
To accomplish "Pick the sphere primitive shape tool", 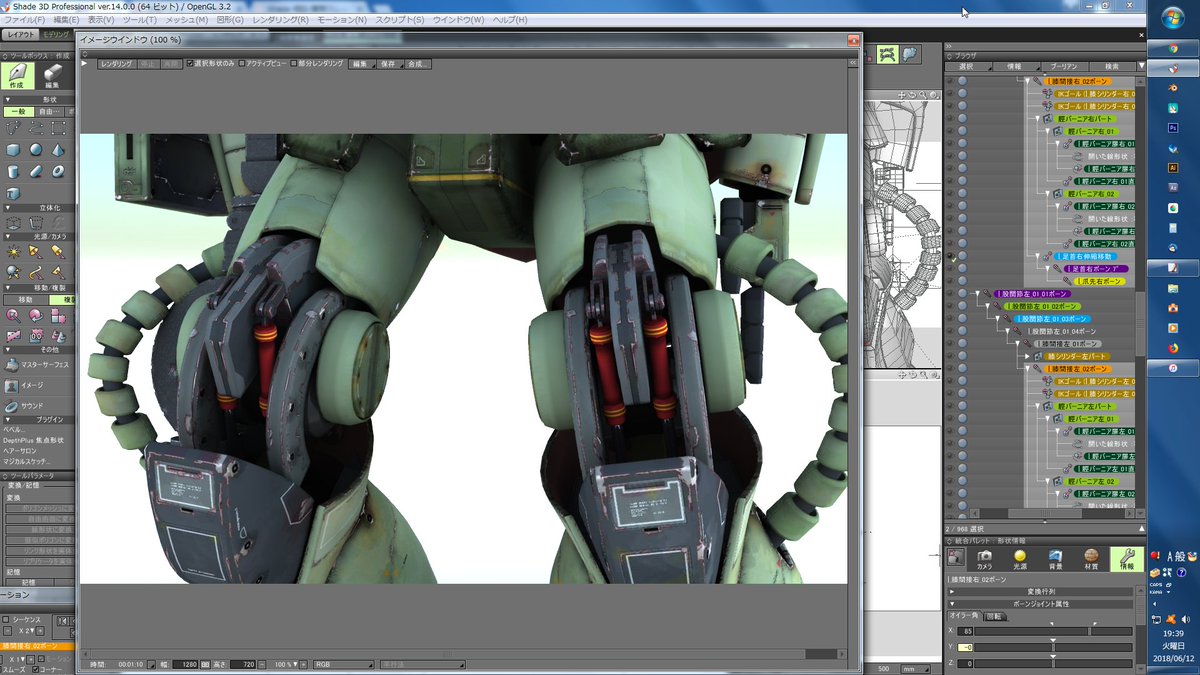I will [x=35, y=149].
